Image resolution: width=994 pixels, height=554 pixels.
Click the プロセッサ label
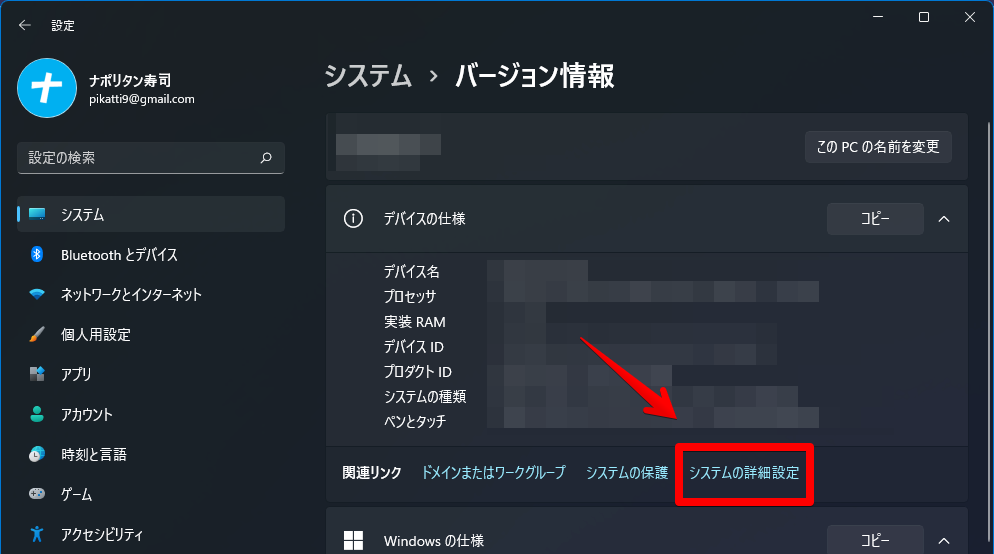point(410,297)
